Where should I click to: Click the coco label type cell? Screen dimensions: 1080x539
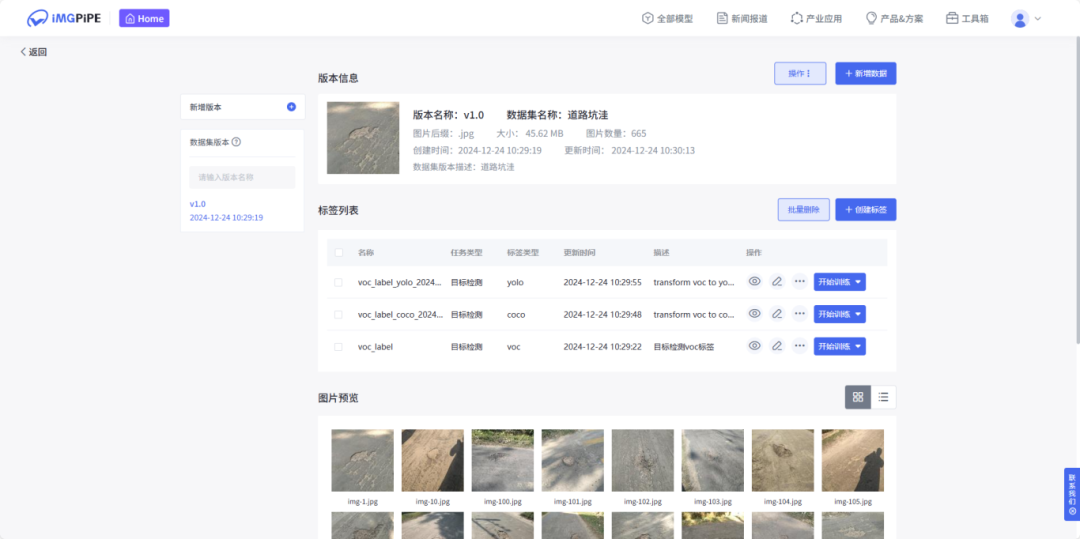(516, 315)
